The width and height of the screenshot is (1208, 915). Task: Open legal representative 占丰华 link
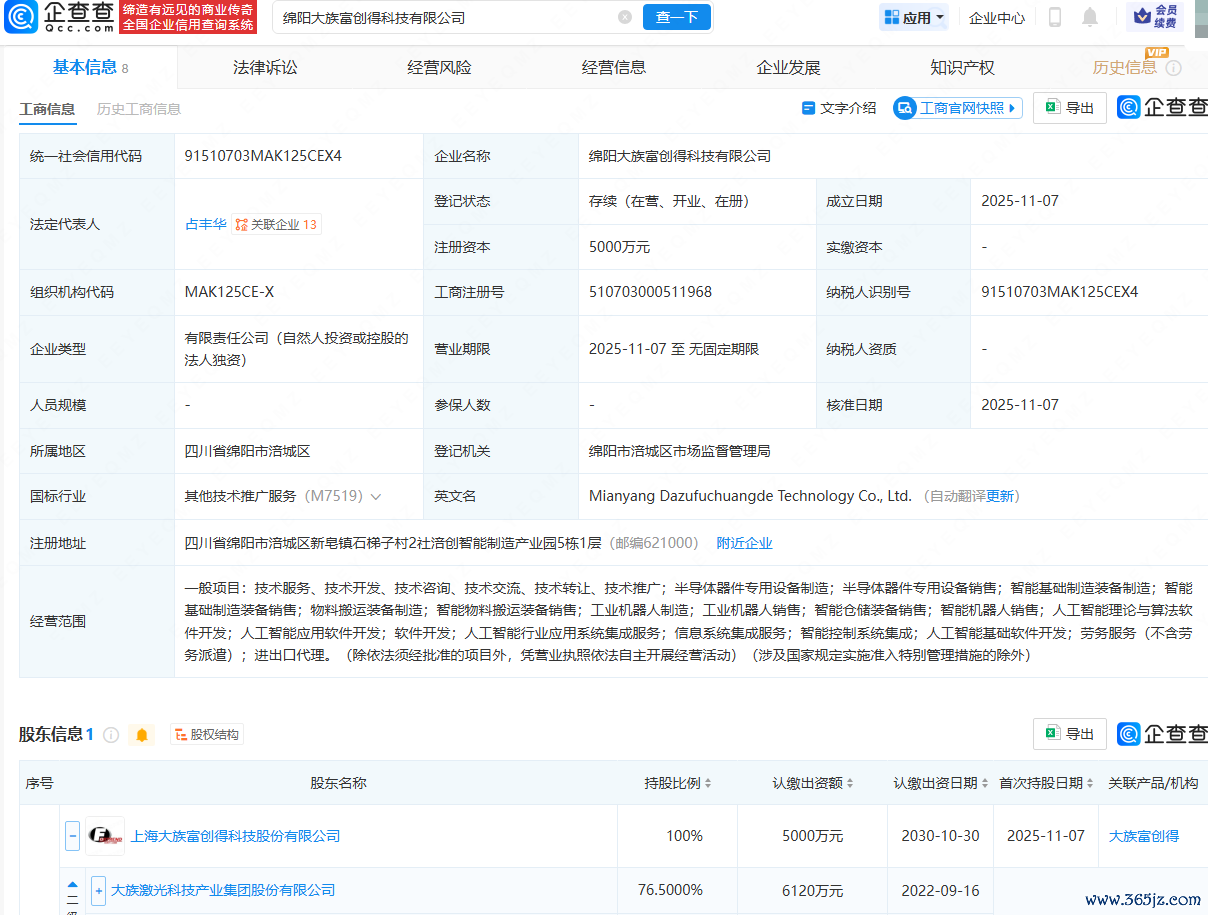pyautogui.click(x=206, y=224)
